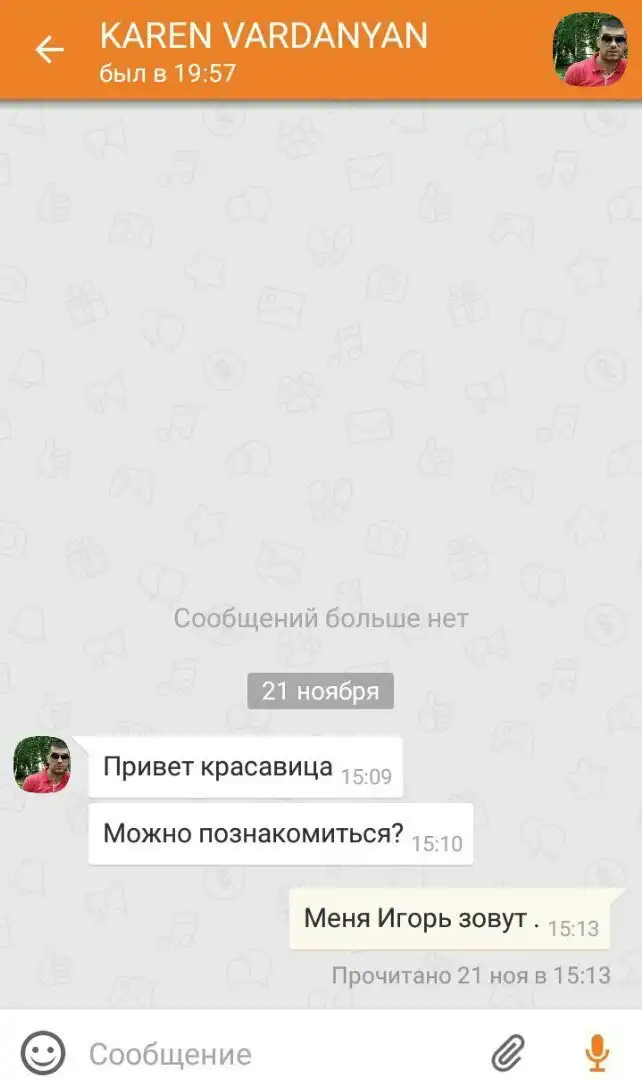642x1080 pixels.
Task: Tap the '21 ноября' date badge
Action: coord(320,691)
